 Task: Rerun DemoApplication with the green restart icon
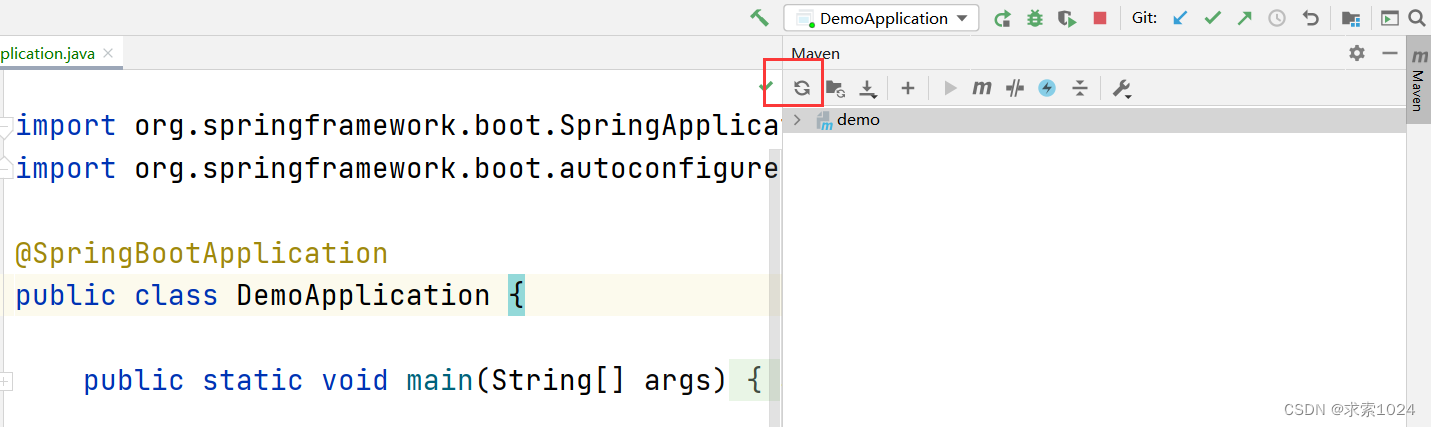point(1002,18)
